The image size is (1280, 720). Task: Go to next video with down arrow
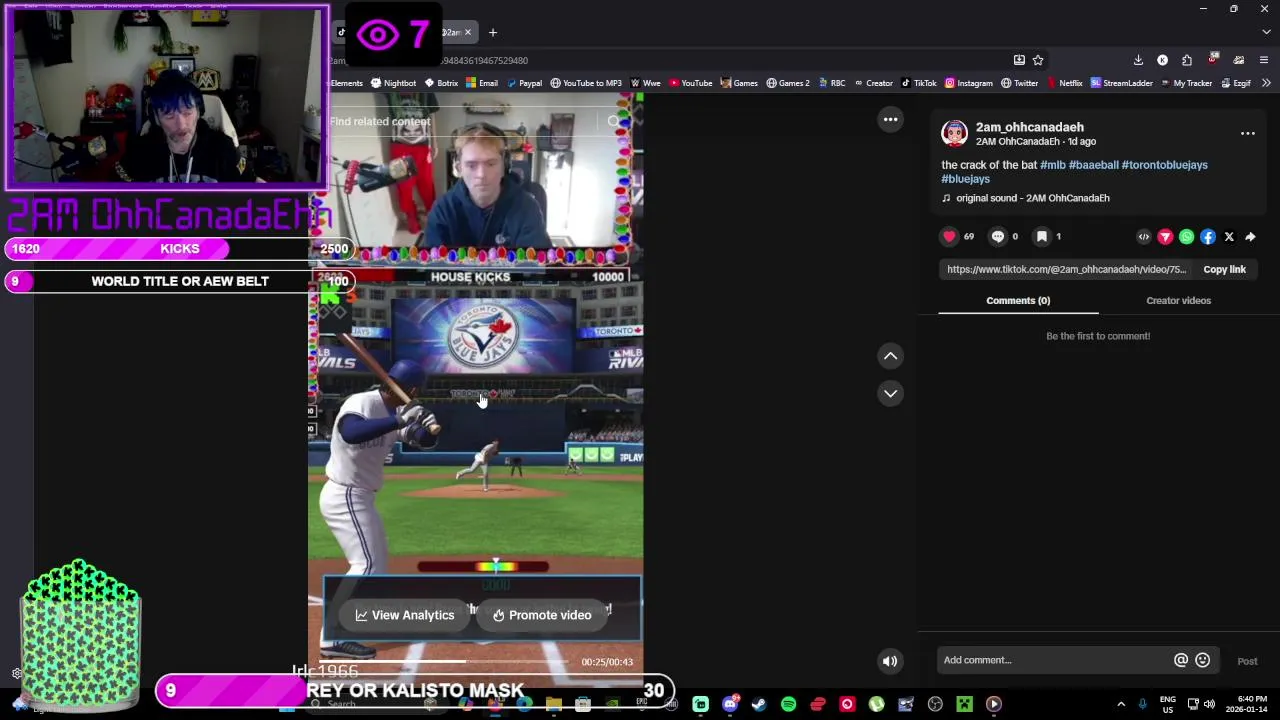(x=890, y=393)
